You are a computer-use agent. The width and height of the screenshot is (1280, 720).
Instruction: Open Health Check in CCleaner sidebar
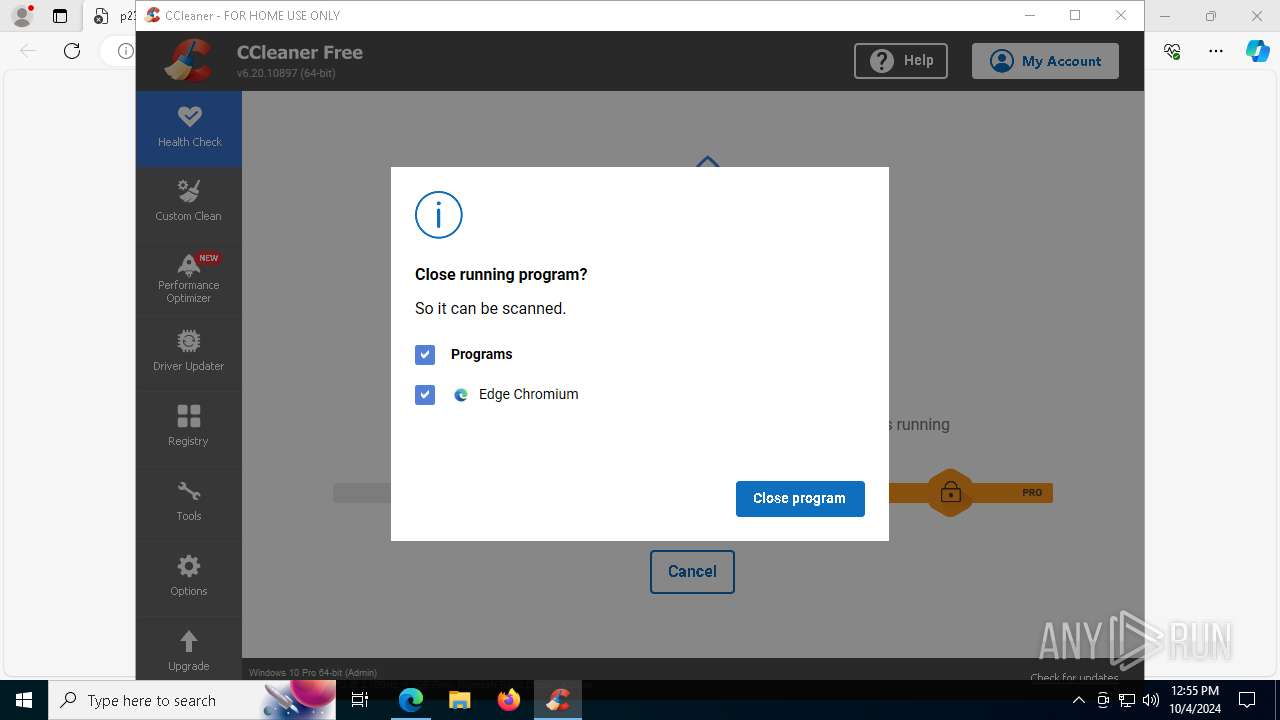pyautogui.click(x=189, y=128)
